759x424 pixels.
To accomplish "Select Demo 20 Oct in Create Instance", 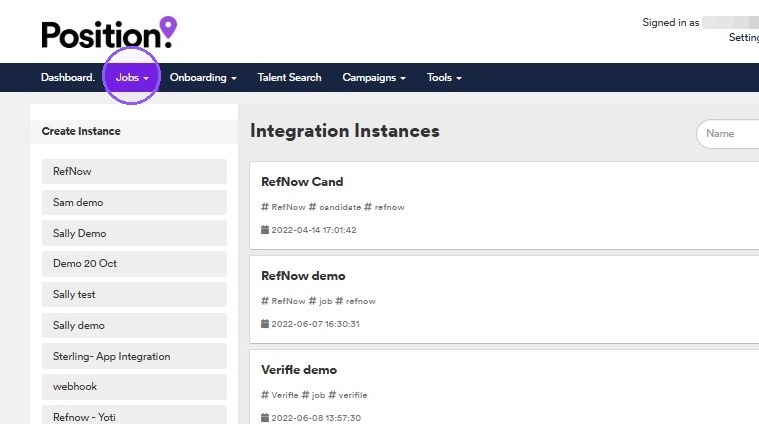I will (x=134, y=264).
